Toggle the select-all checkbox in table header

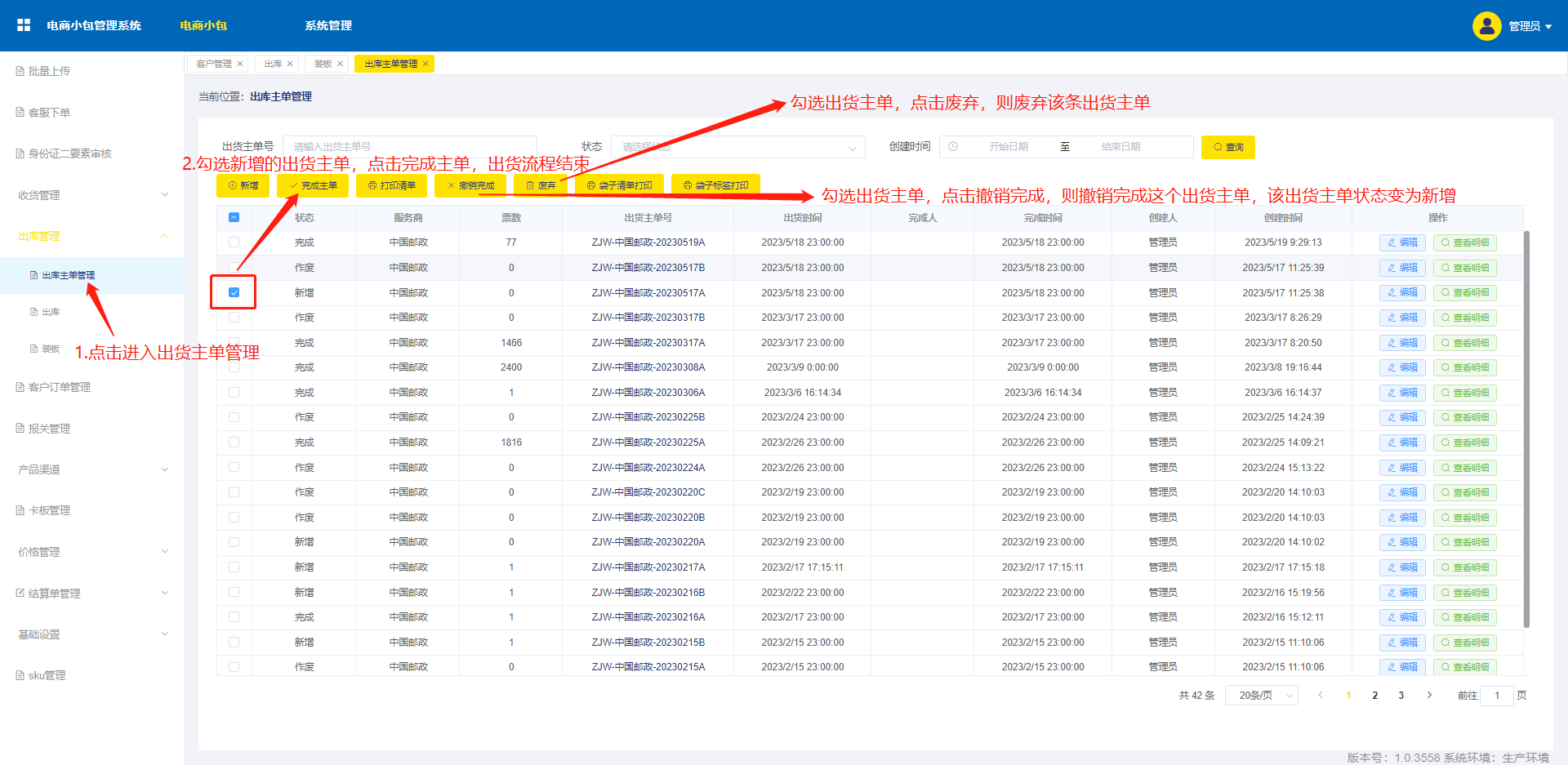(x=234, y=217)
